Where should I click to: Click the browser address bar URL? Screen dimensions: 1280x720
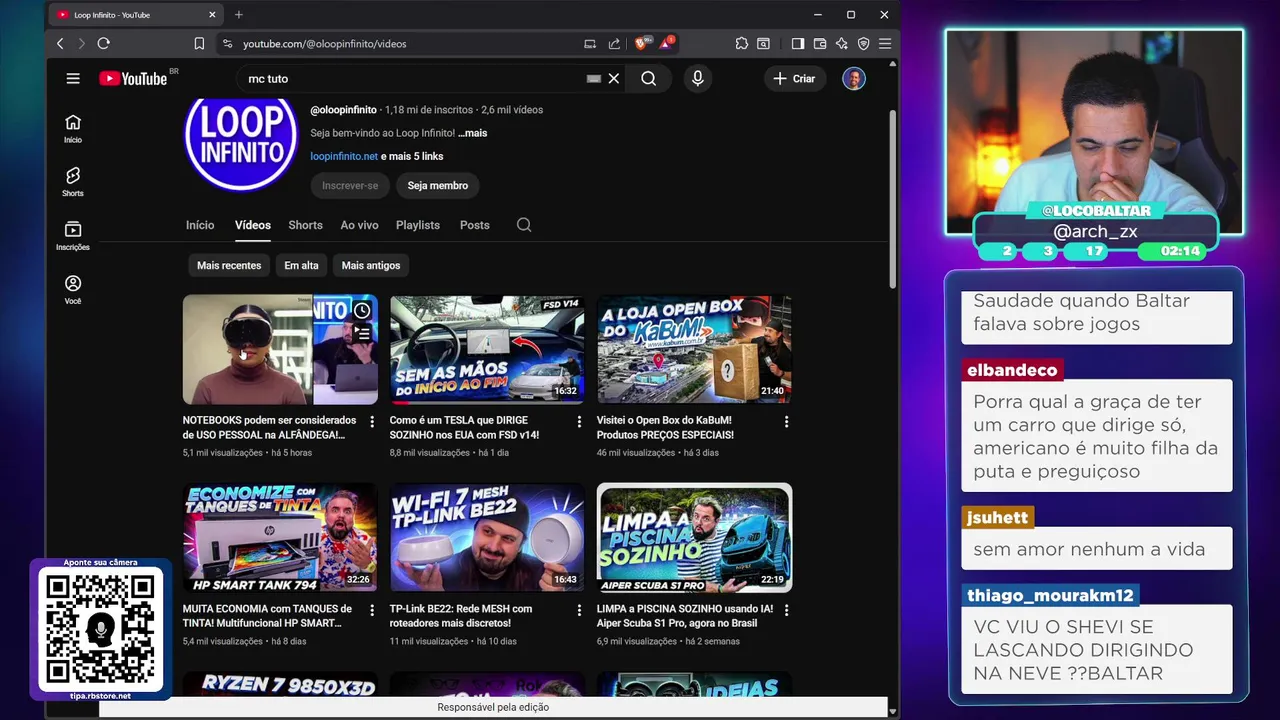[x=324, y=43]
